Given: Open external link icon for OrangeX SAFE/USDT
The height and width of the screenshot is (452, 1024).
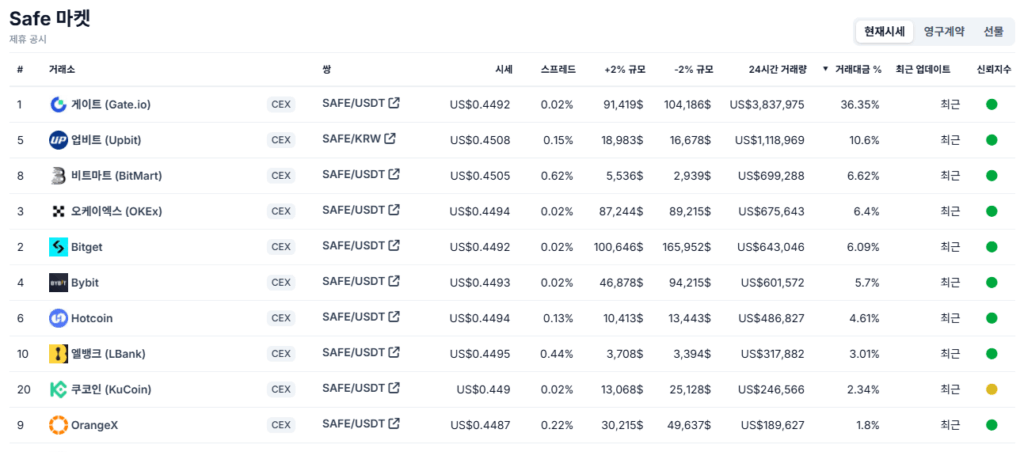Looking at the screenshot, I should coord(394,423).
